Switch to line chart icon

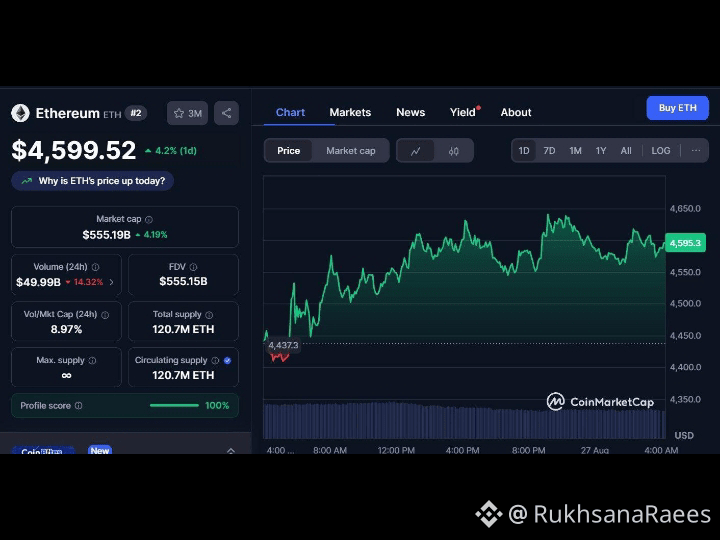point(416,151)
